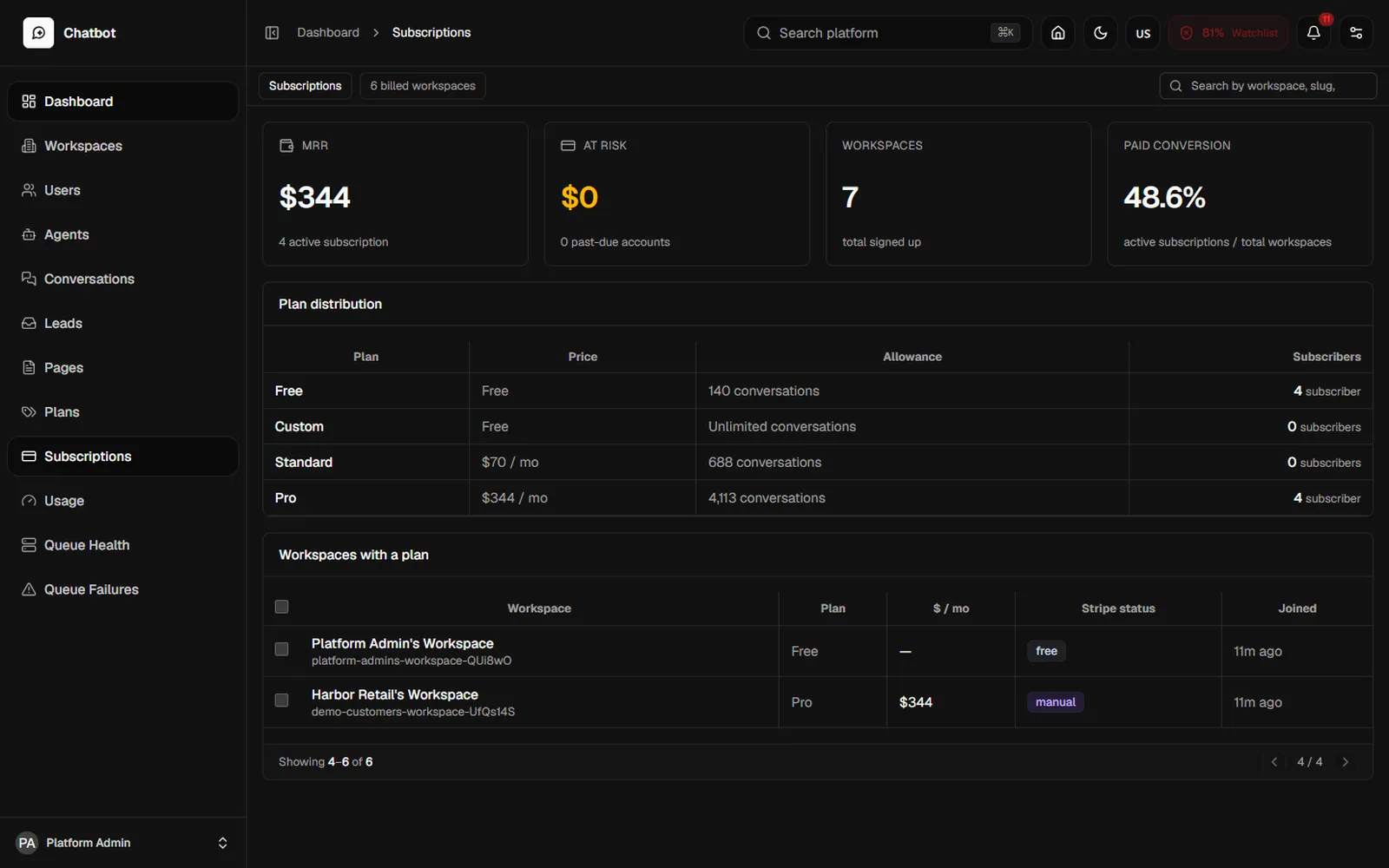
Task: Open the Users sidebar item
Action: [x=122, y=190]
